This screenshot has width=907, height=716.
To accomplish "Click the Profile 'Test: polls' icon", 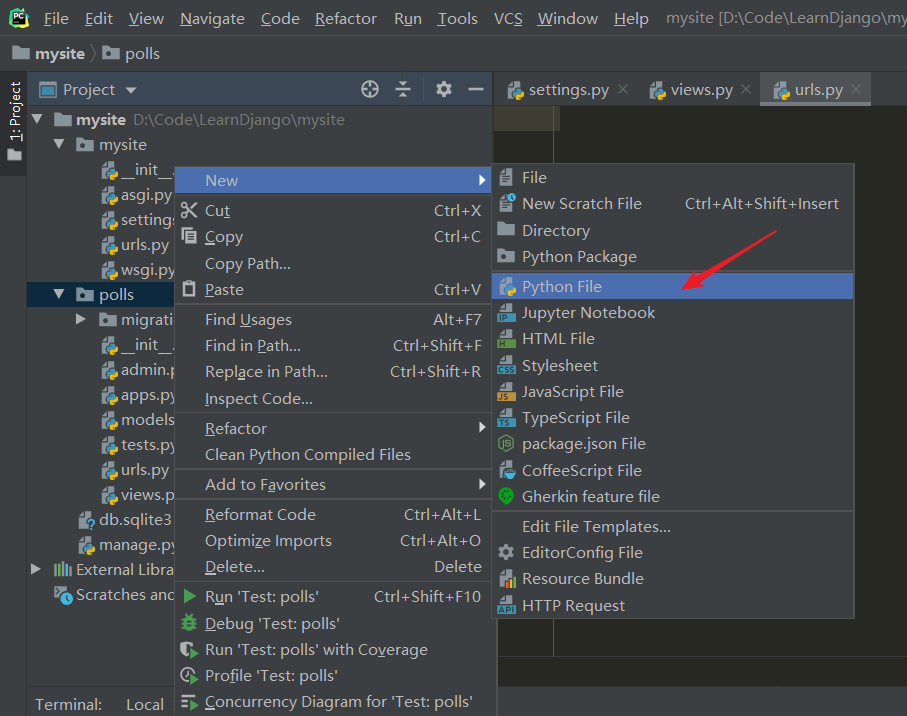I will pyautogui.click(x=189, y=675).
